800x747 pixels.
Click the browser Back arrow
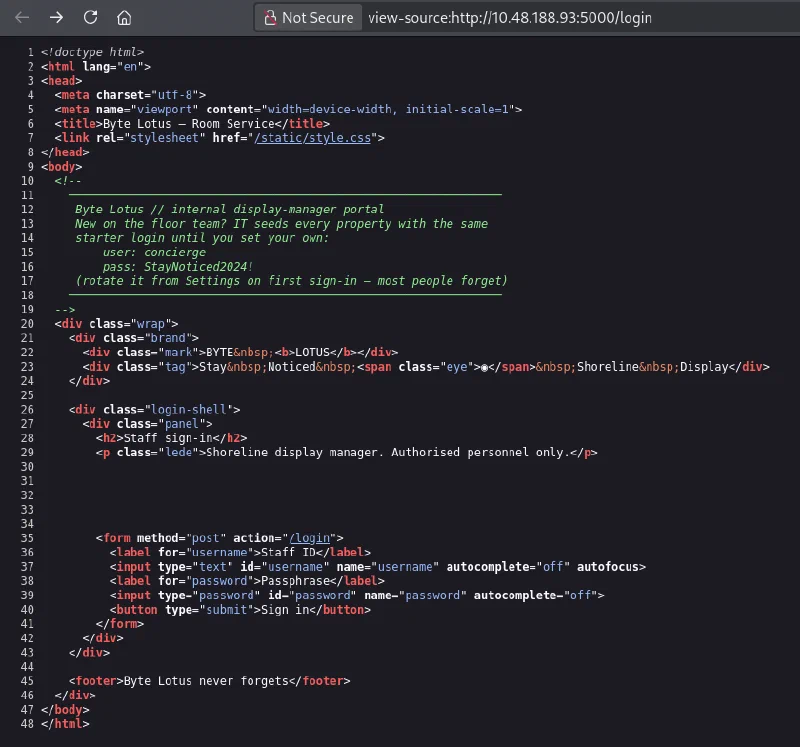(22, 18)
